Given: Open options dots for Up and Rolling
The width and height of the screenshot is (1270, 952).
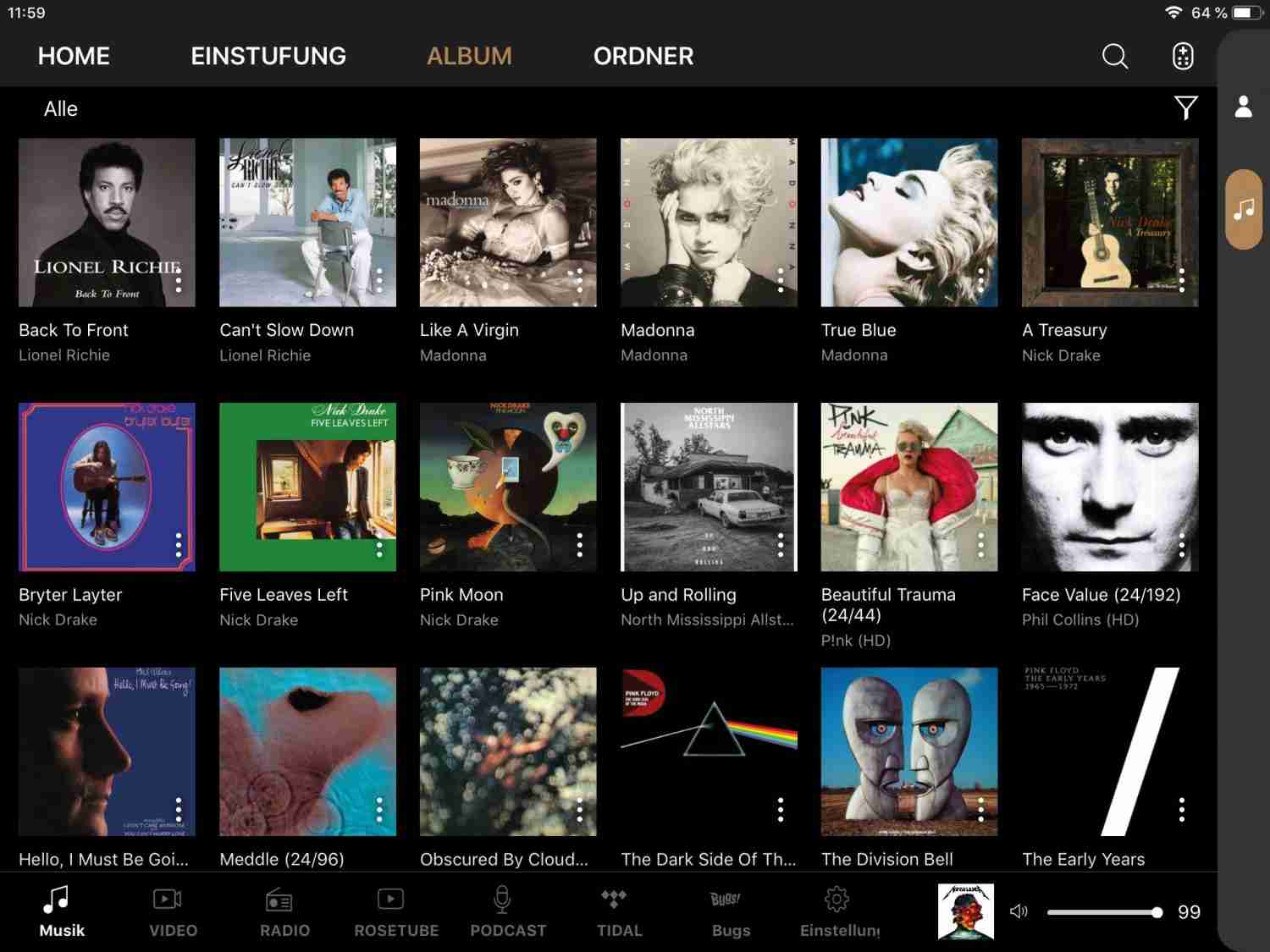Looking at the screenshot, I should [x=781, y=545].
